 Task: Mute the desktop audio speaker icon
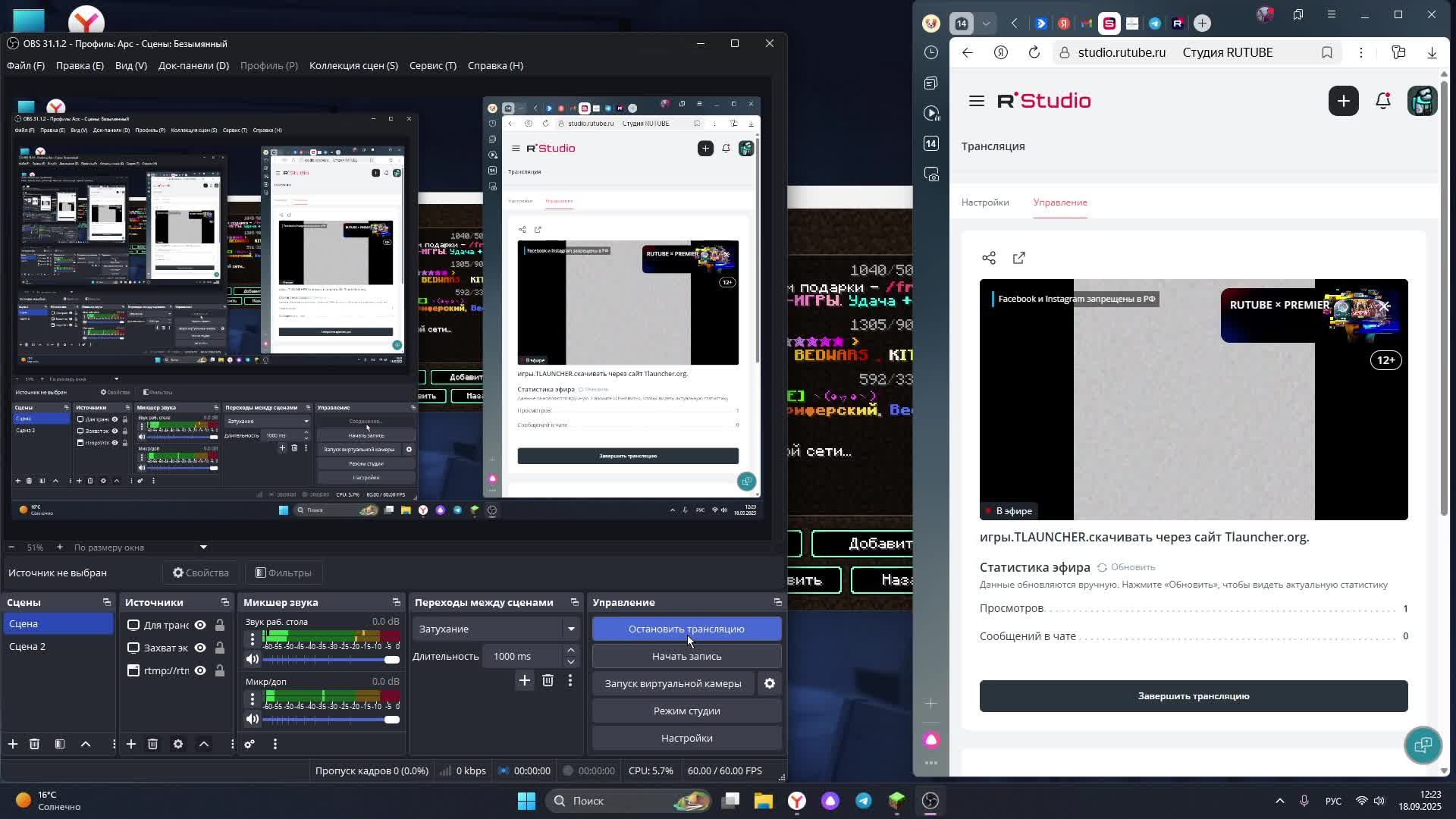pyautogui.click(x=253, y=659)
